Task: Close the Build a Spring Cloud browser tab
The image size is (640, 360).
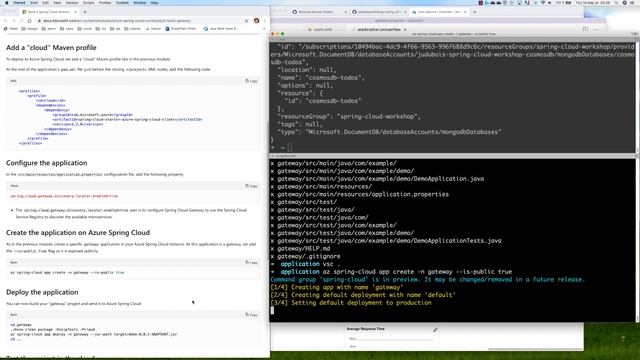Action: pyautogui.click(x=75, y=12)
